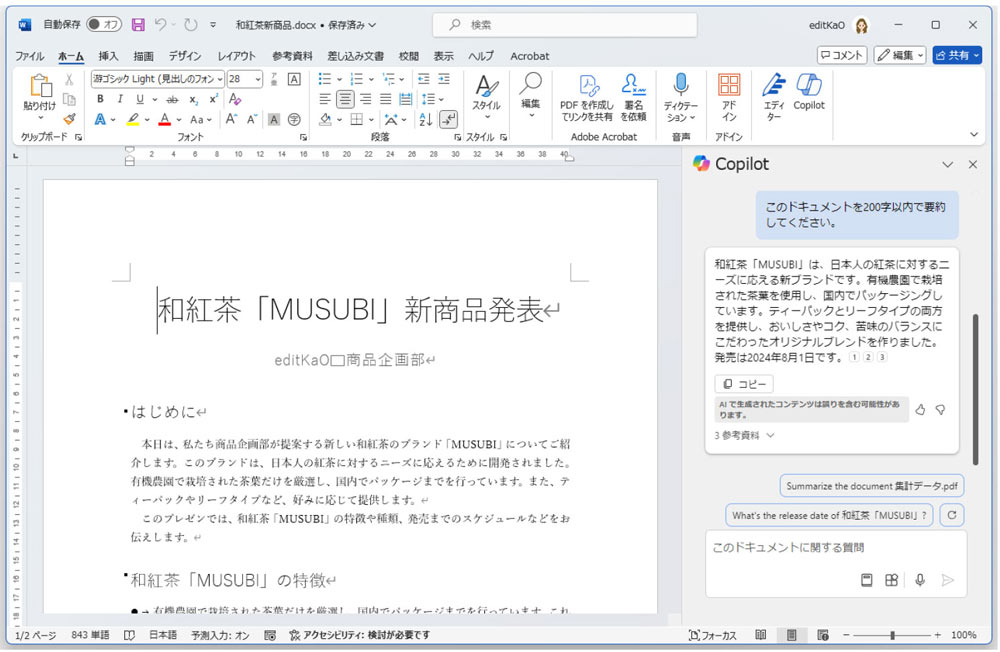Expand 3 参考資料 in Copilot response

[743, 433]
